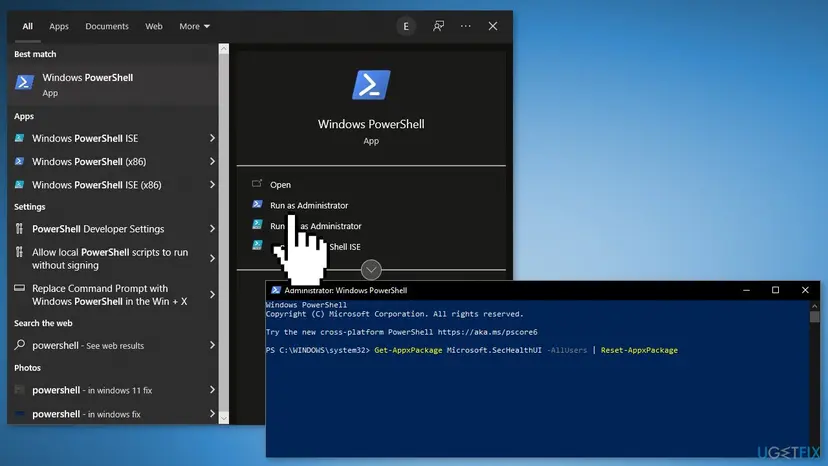Click Get-AppxPackage command text in console
The image size is (828, 466).
pos(408,350)
